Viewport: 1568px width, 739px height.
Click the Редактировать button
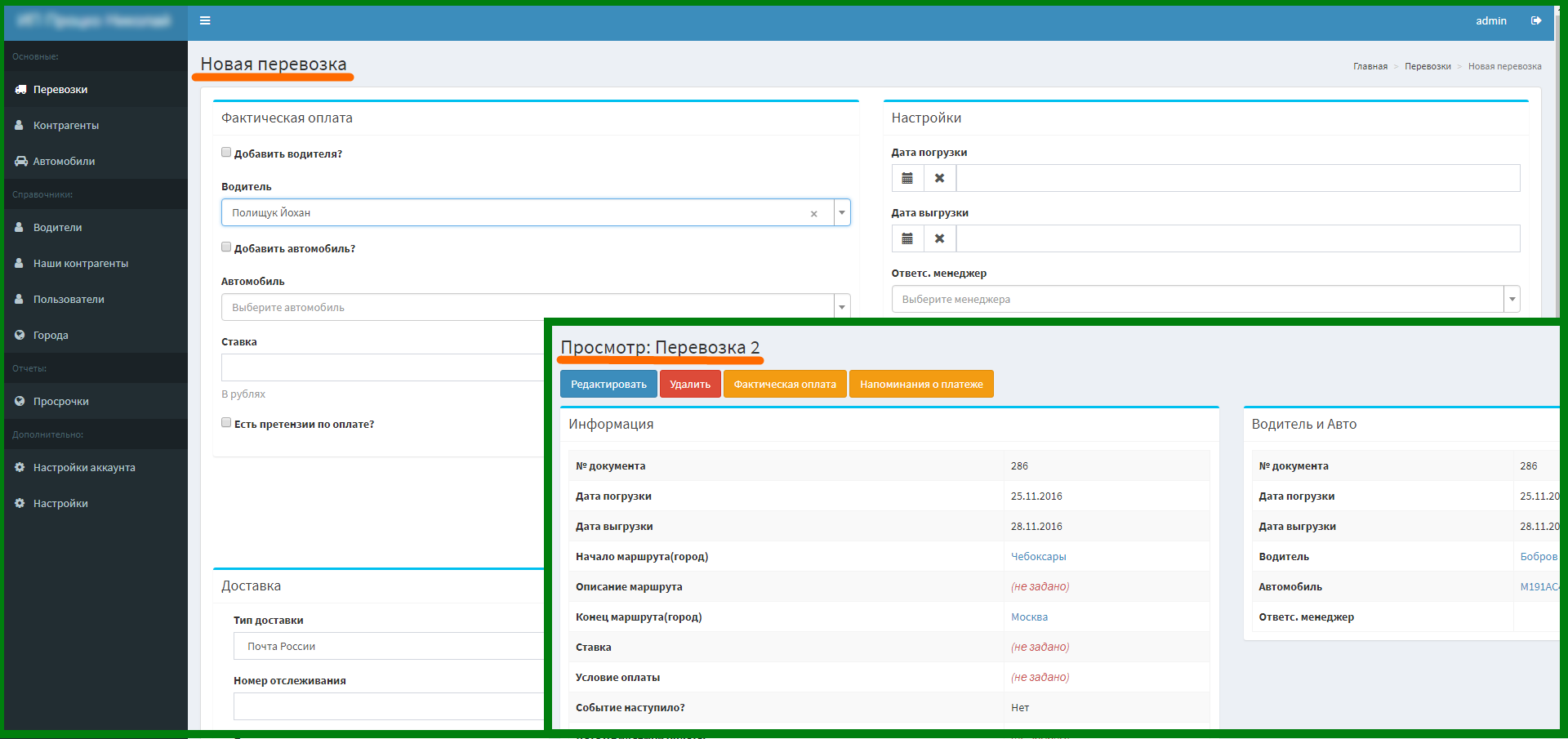pos(608,384)
